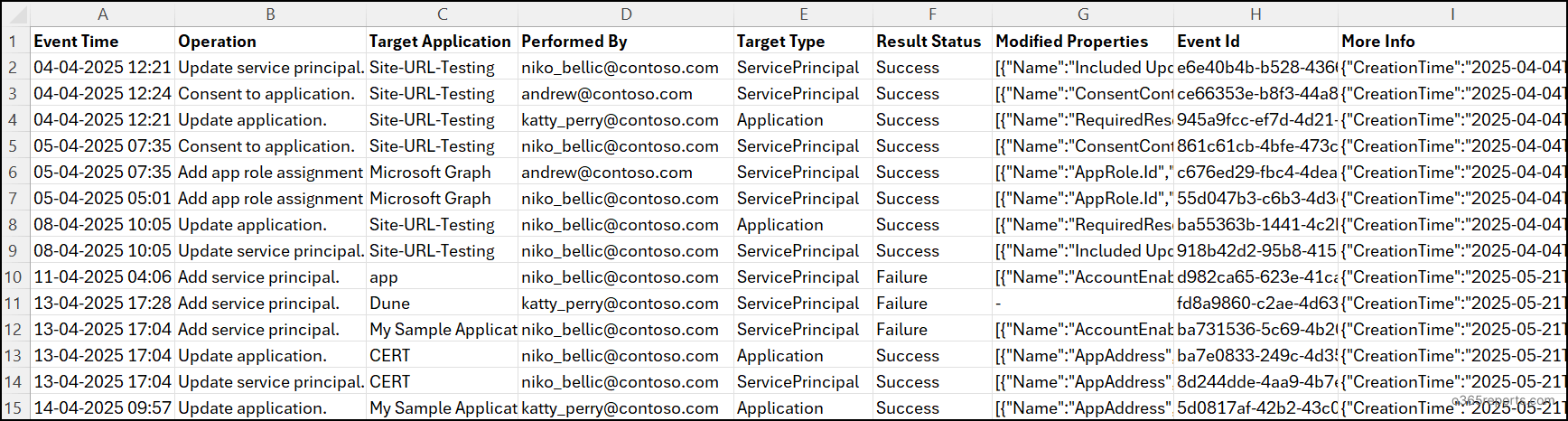Select the More Info header cell

[1378, 42]
